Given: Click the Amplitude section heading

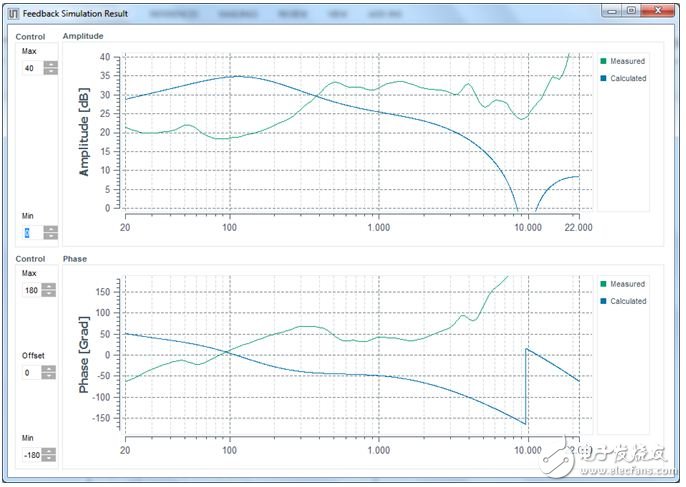Looking at the screenshot, I should tap(83, 36).
